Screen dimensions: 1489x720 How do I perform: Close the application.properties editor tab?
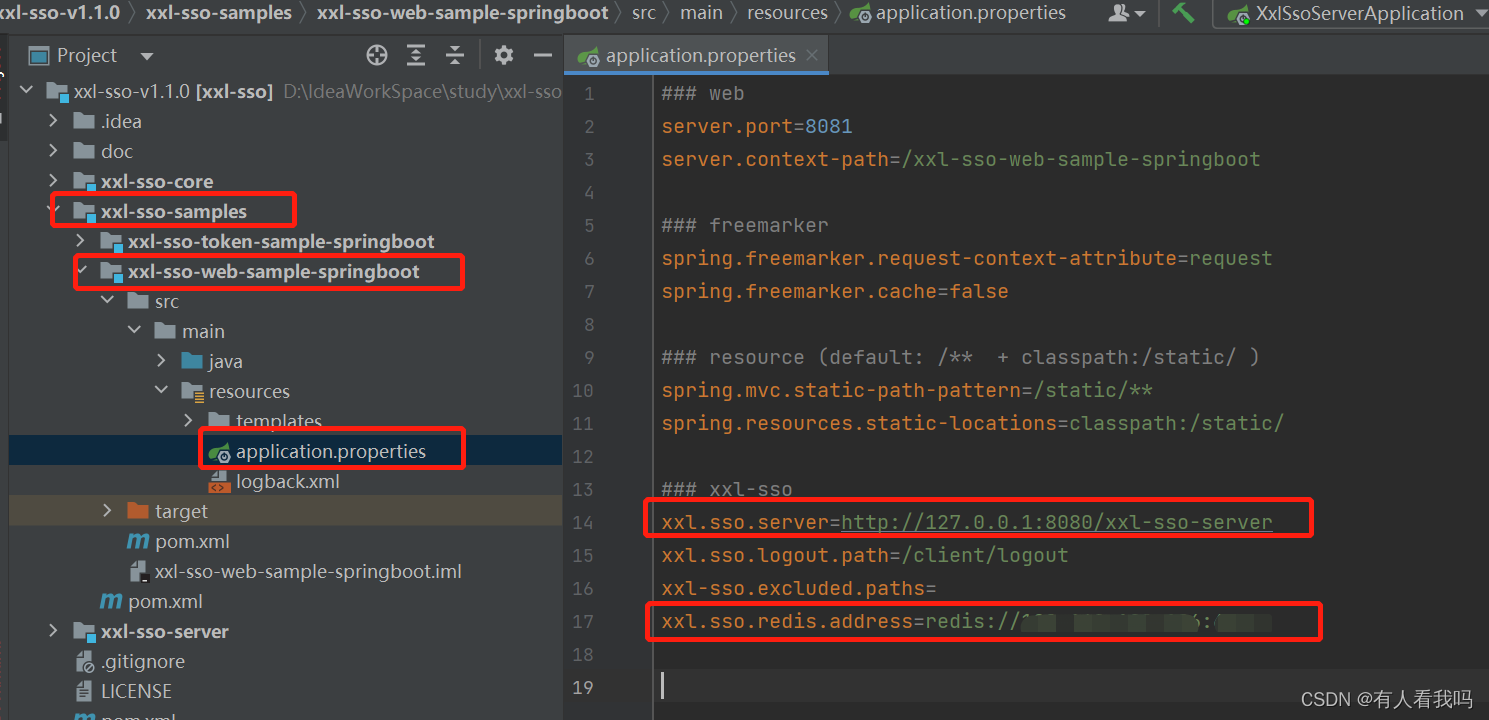(x=812, y=55)
